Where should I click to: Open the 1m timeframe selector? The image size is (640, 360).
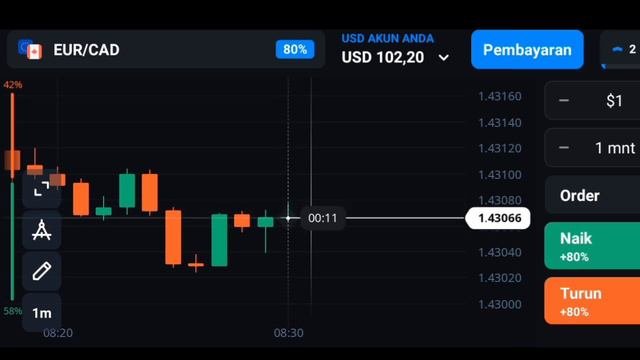coord(41,313)
